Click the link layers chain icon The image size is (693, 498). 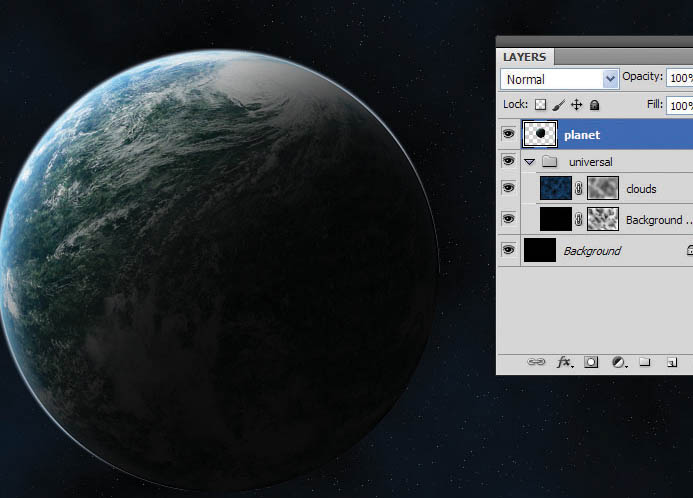point(536,362)
